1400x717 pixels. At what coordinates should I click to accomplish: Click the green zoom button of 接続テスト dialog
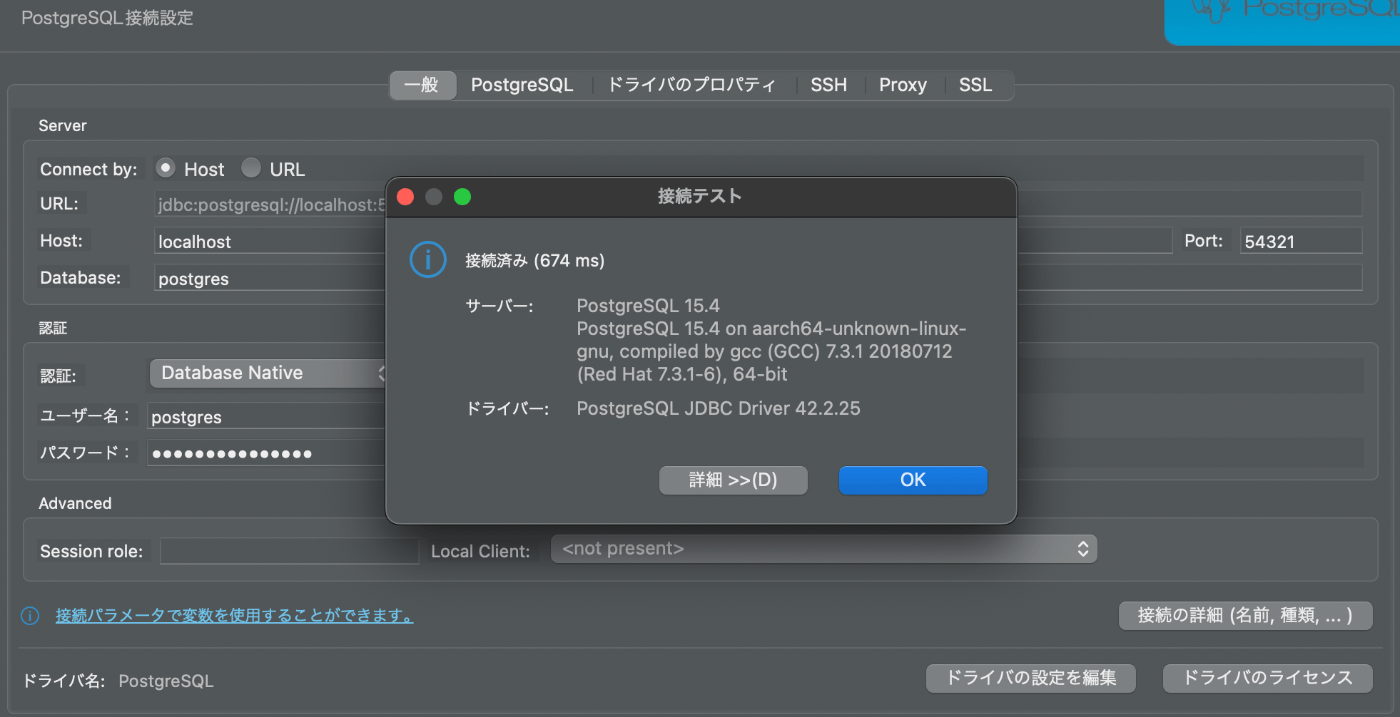coord(462,197)
